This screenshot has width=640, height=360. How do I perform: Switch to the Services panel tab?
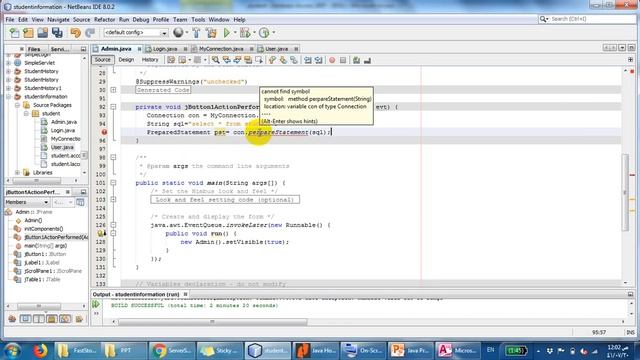click(x=60, y=49)
